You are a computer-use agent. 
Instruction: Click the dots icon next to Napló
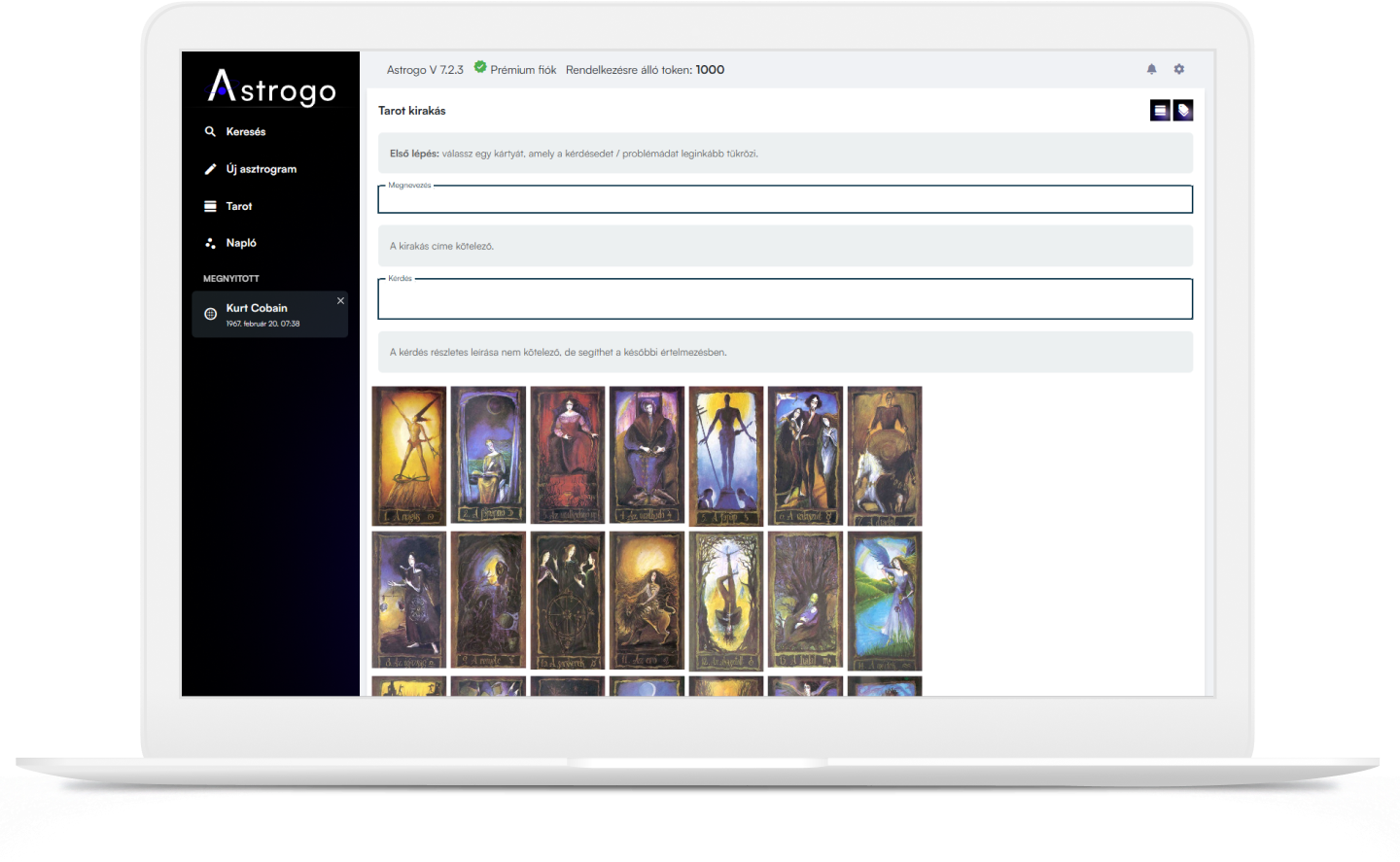[x=210, y=242]
